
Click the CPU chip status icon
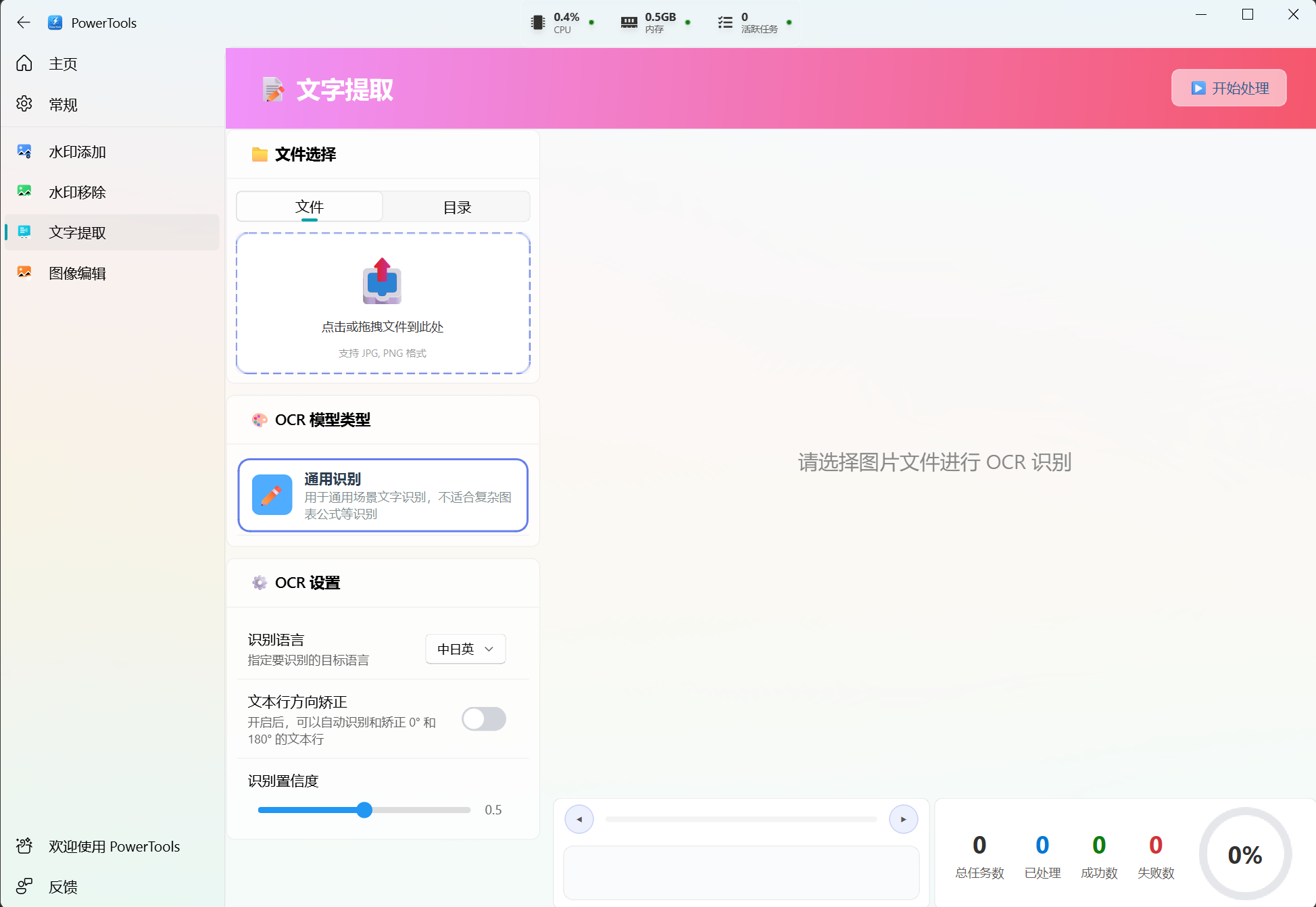(x=538, y=22)
